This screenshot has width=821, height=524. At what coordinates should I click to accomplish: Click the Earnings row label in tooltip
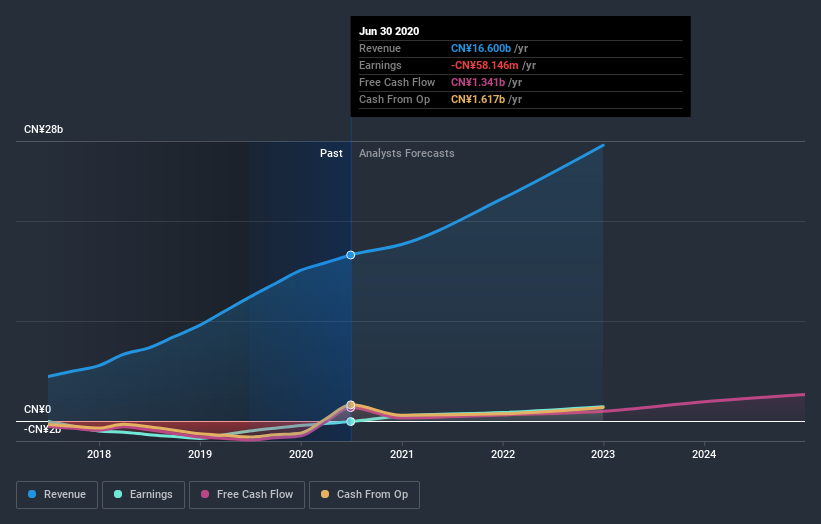(380, 65)
